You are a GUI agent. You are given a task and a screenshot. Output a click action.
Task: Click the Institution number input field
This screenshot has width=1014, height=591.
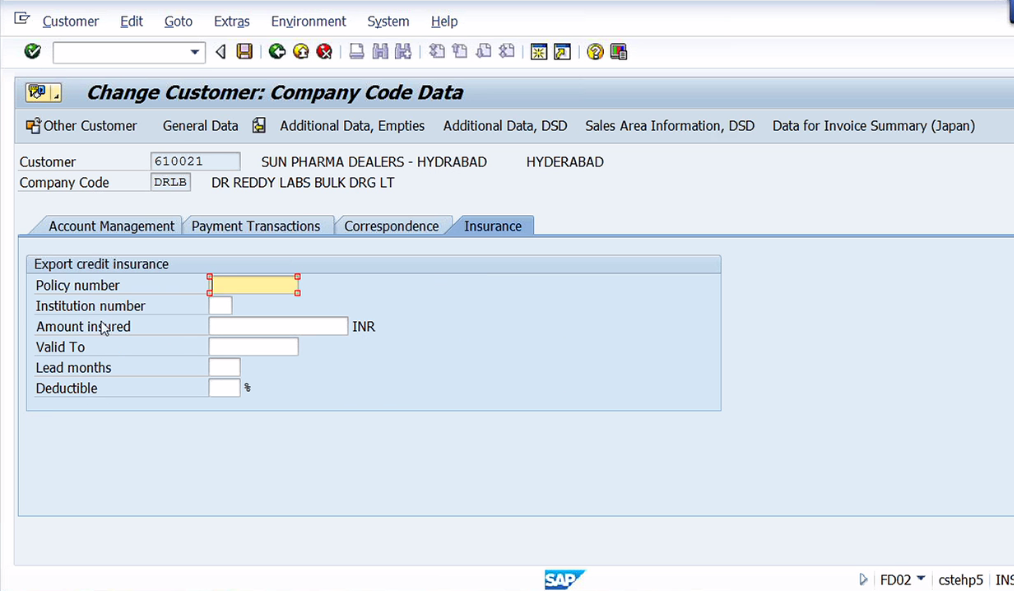[221, 305]
